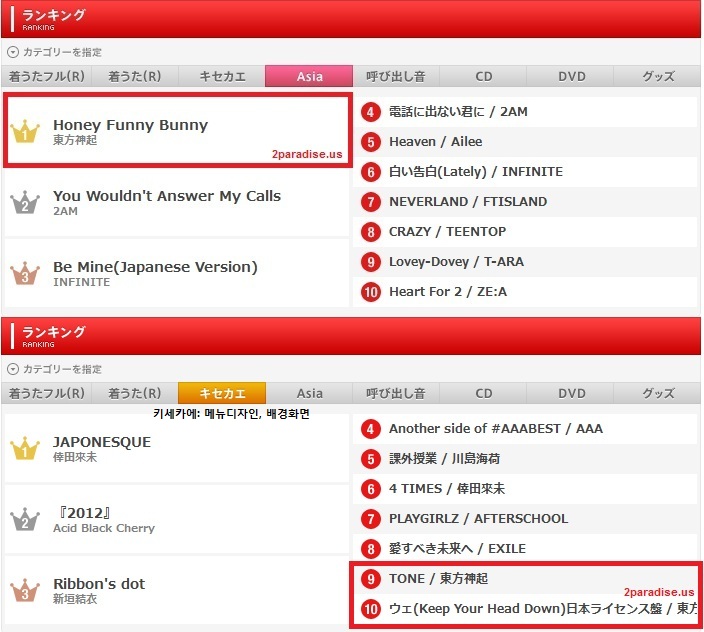This screenshot has width=704, height=632.
Task: Click rank 6 badge next to 4 TIMES
Action: click(x=371, y=489)
